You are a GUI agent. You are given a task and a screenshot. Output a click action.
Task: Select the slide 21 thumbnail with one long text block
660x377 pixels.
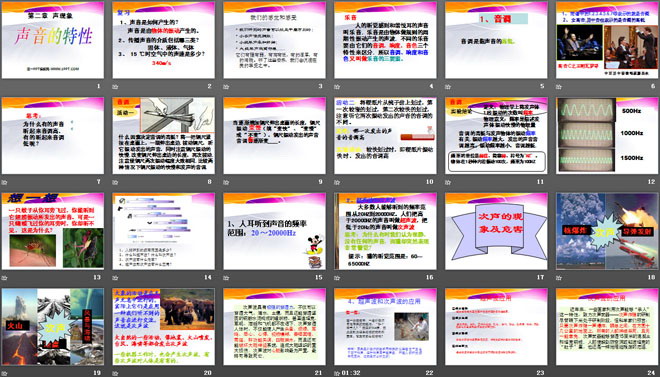(274, 327)
